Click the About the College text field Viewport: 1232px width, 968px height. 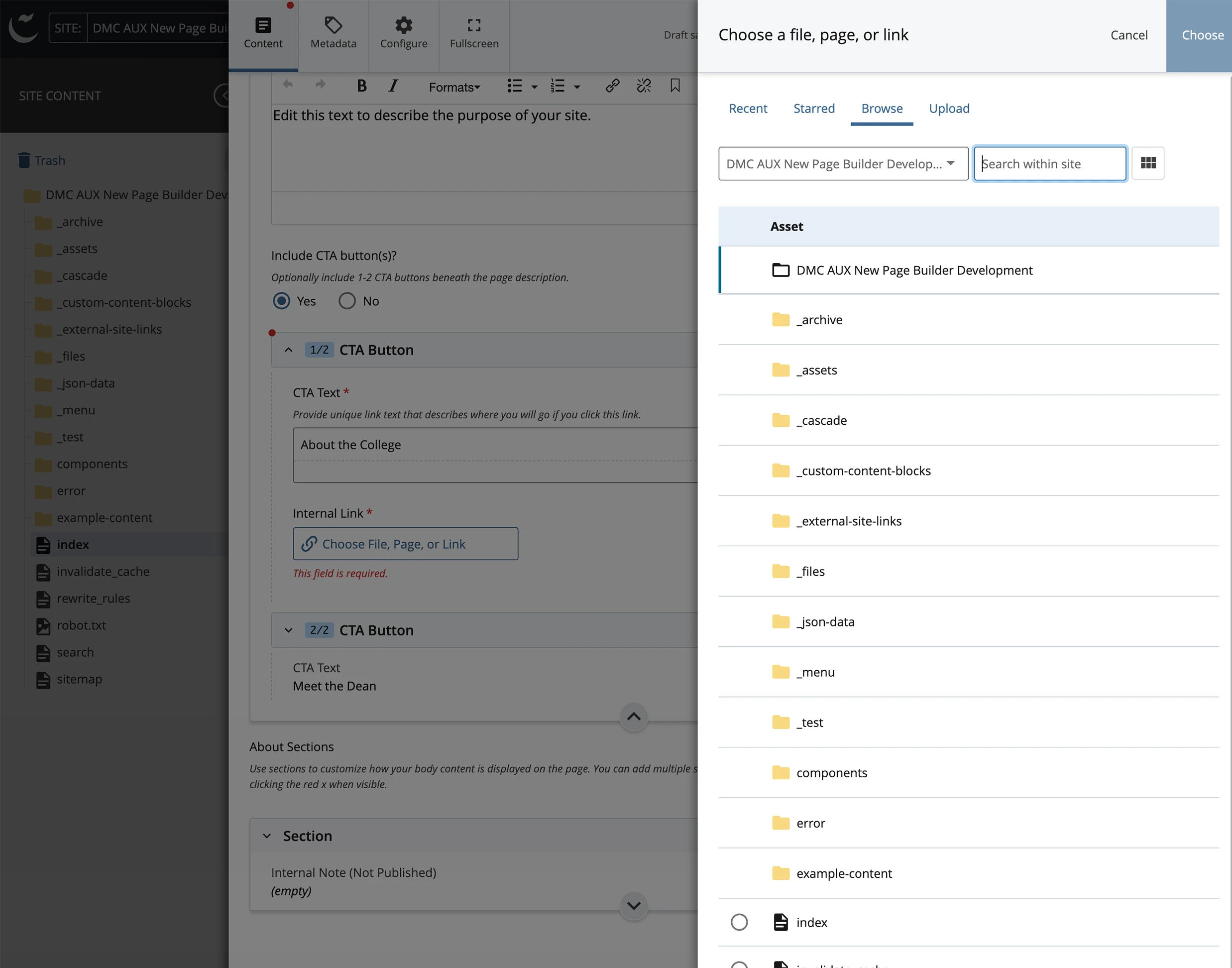[x=494, y=445]
